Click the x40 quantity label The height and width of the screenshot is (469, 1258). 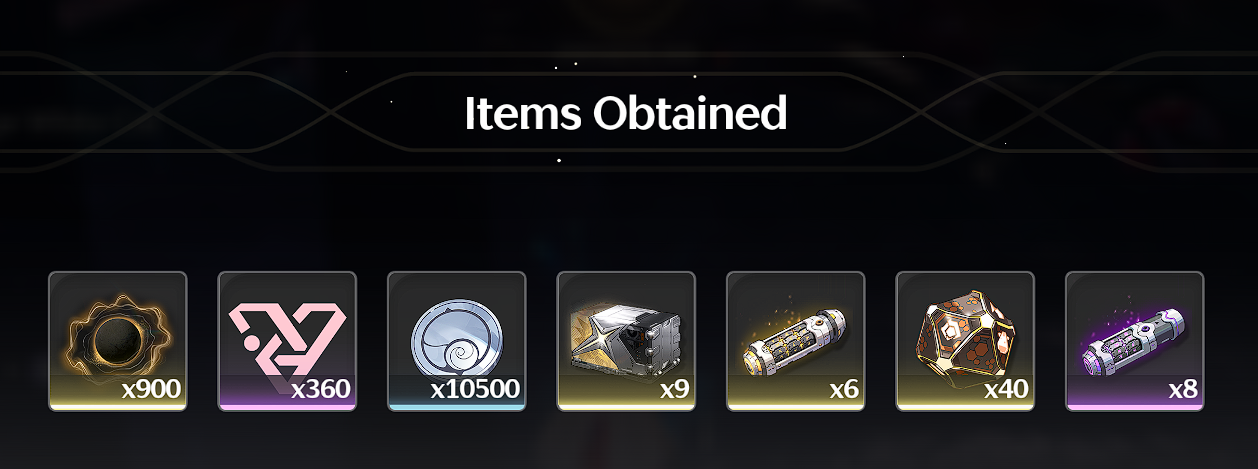1006,389
